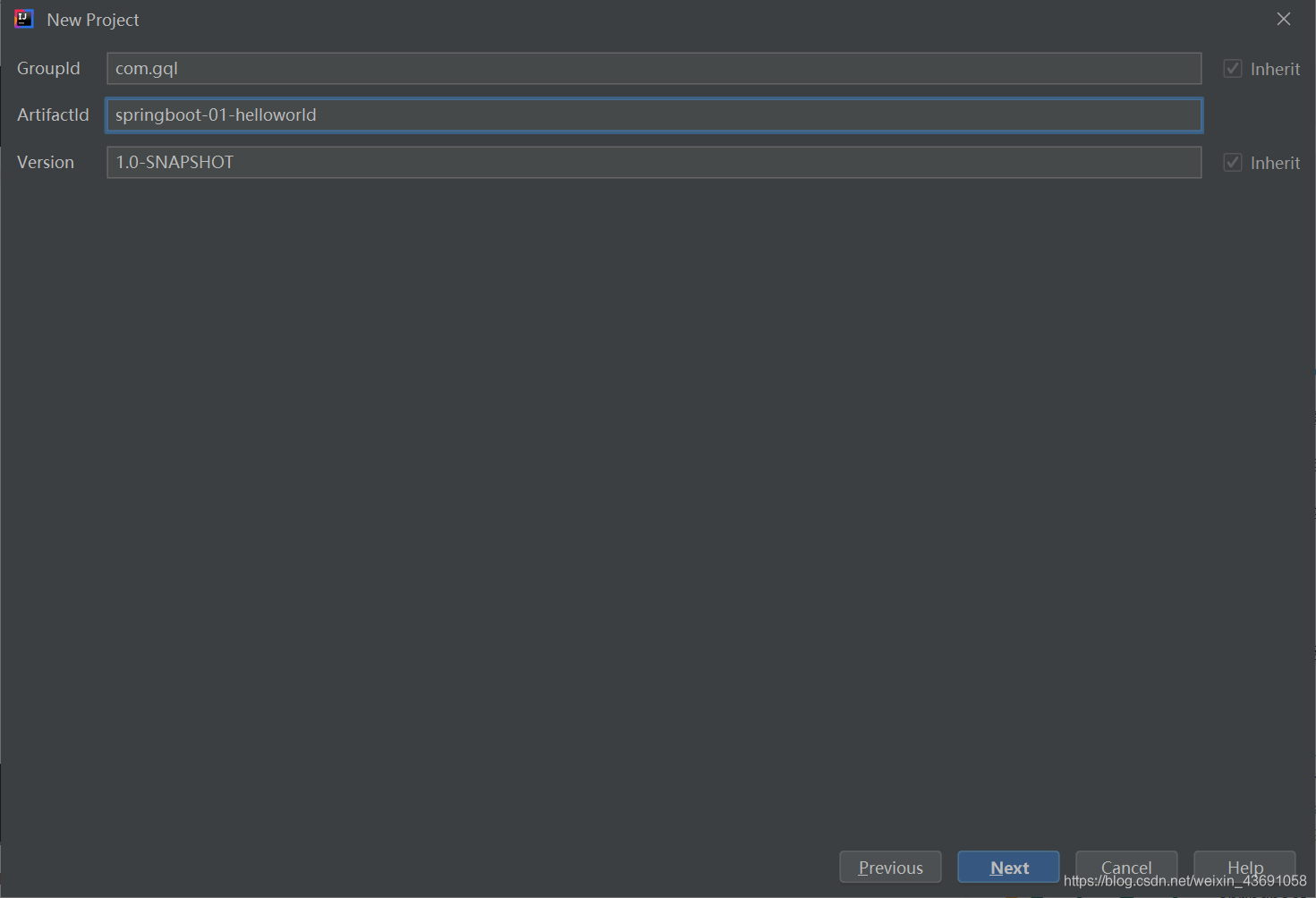Click the ArtifactId label
The width and height of the screenshot is (1316, 898).
[x=53, y=115]
